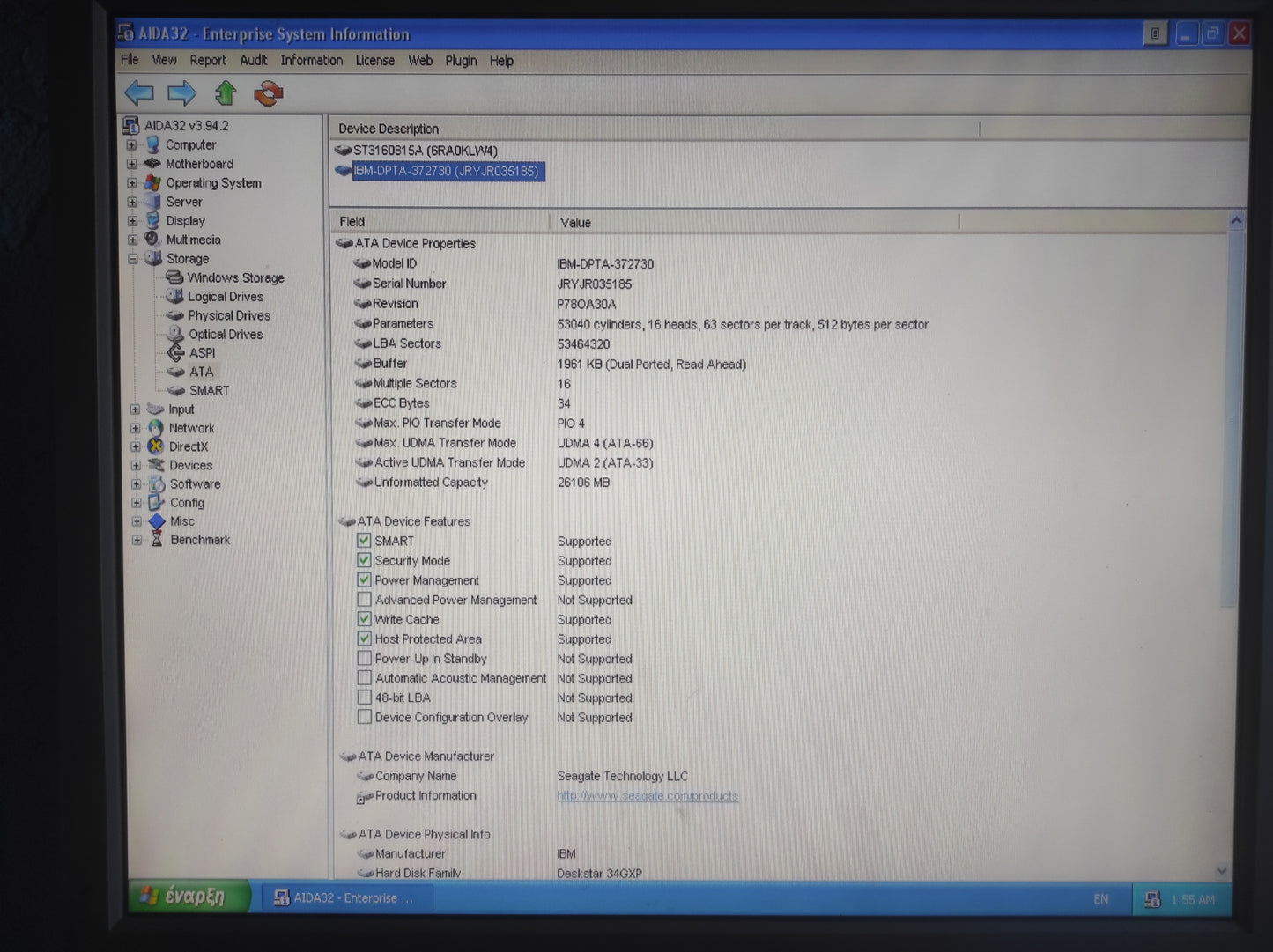Click the green Back arrow toolbar icon
The width and height of the screenshot is (1273, 952).
click(139, 92)
